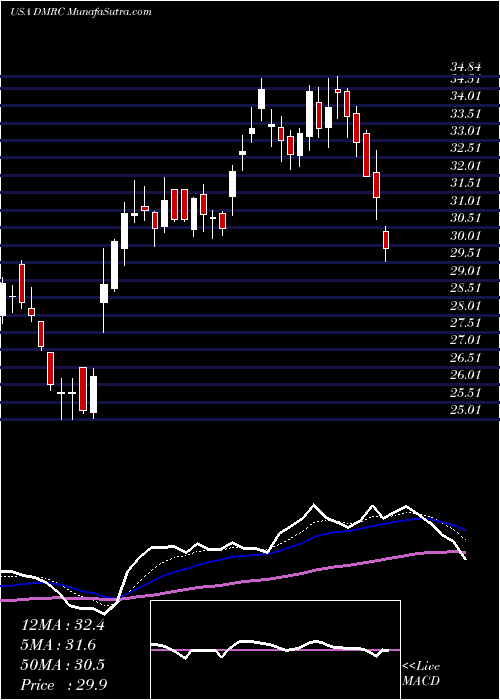Image resolution: width=500 pixels, height=700 pixels.
Task: Click the 50MA : 30.5 readout
Action: [62, 665]
